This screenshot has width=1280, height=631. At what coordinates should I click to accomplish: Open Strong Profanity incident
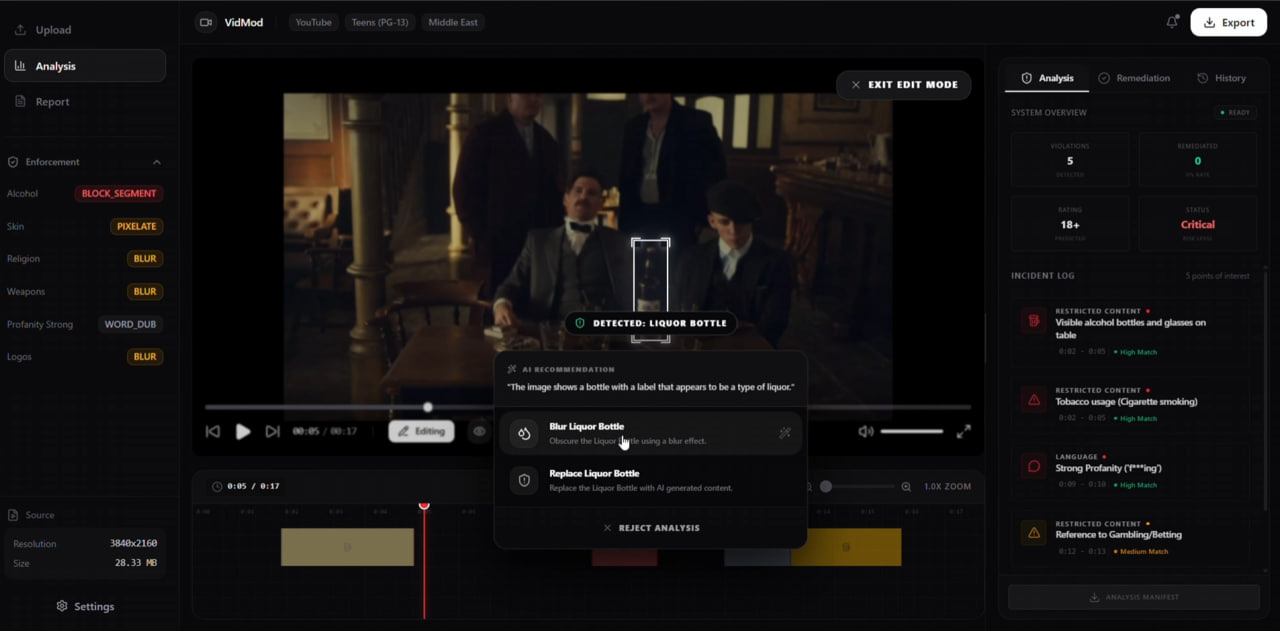1131,470
